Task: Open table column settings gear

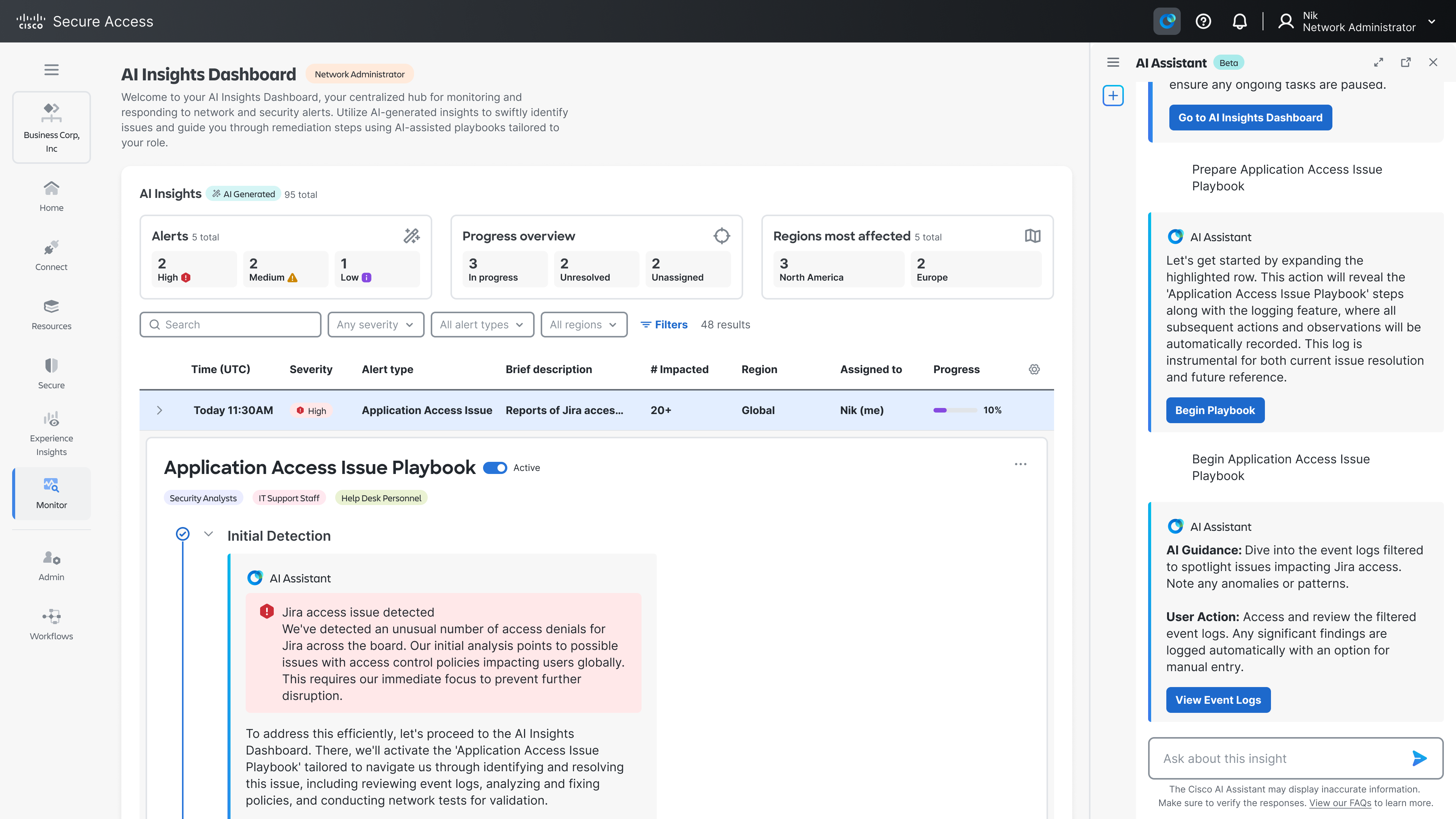Action: click(x=1034, y=369)
